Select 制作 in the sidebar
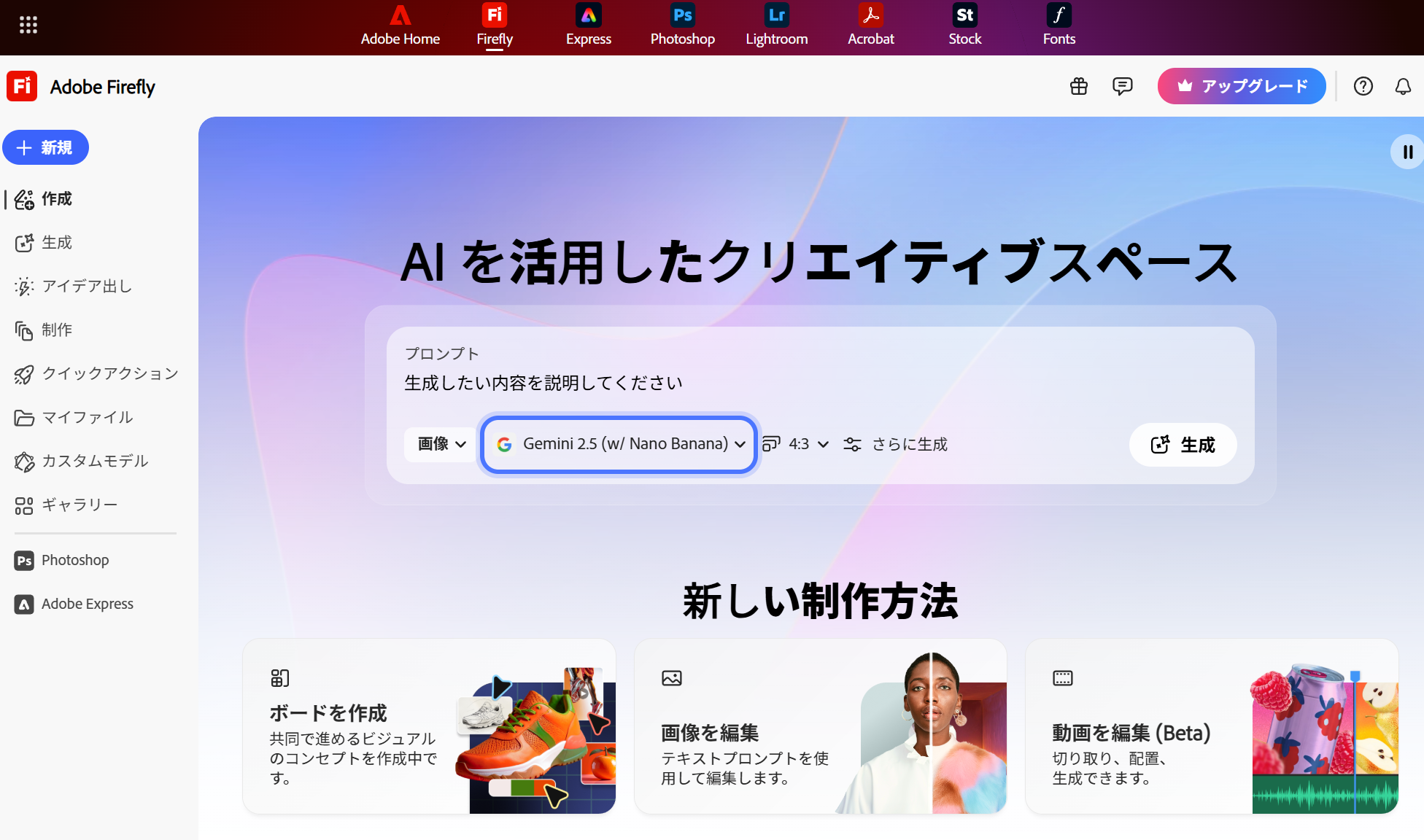The image size is (1424, 840). 56,330
